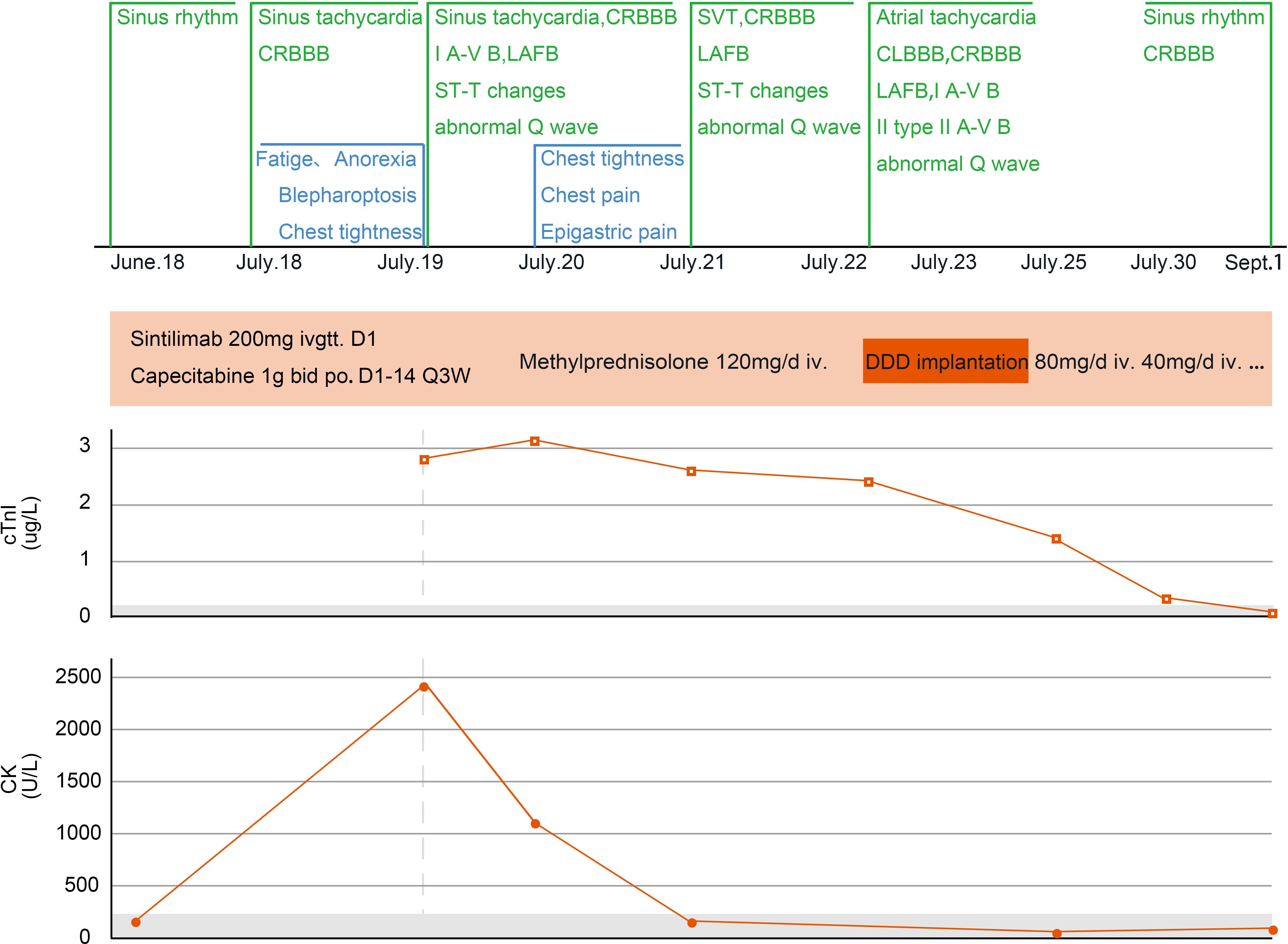Click the '40mg/d iv.' dose text
This screenshot has height=944, width=1288.
coord(1191,362)
